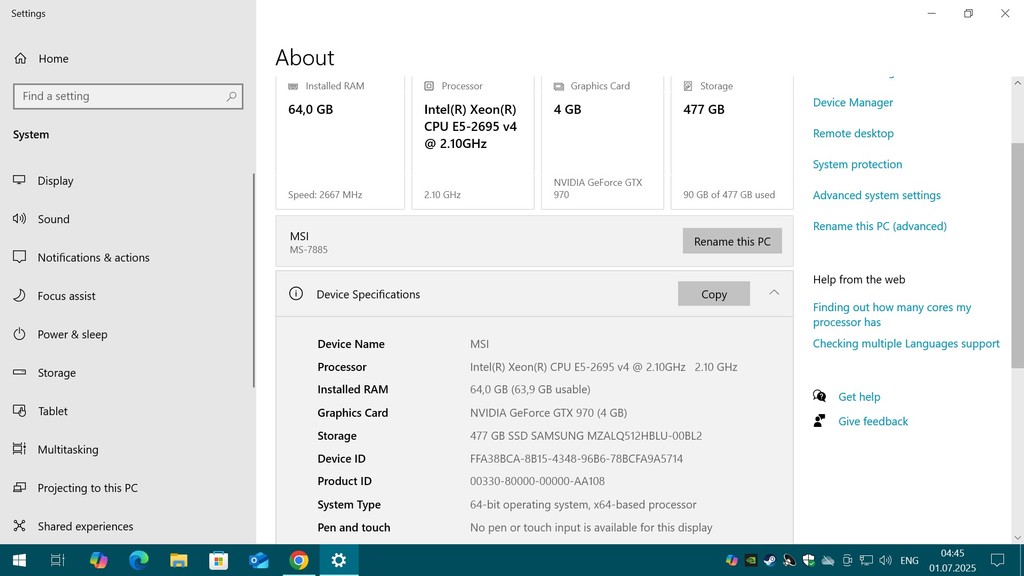This screenshot has width=1024, height=576.
Task: Open Microsoft Store from the taskbar
Action: (x=219, y=560)
